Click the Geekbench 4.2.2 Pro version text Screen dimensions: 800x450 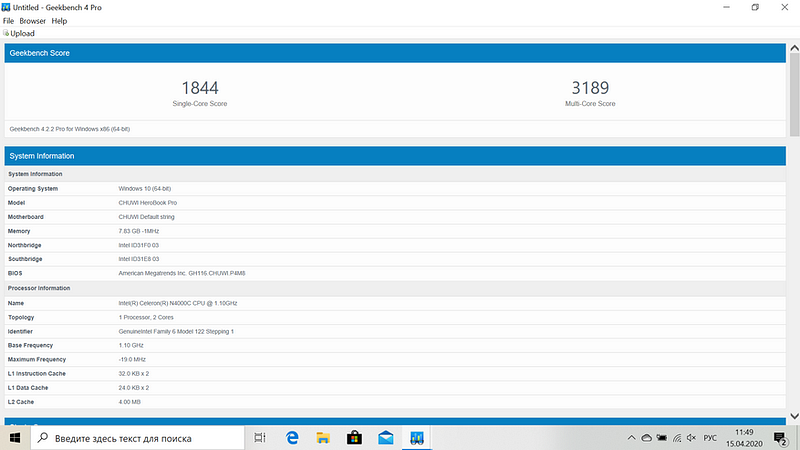click(70, 129)
